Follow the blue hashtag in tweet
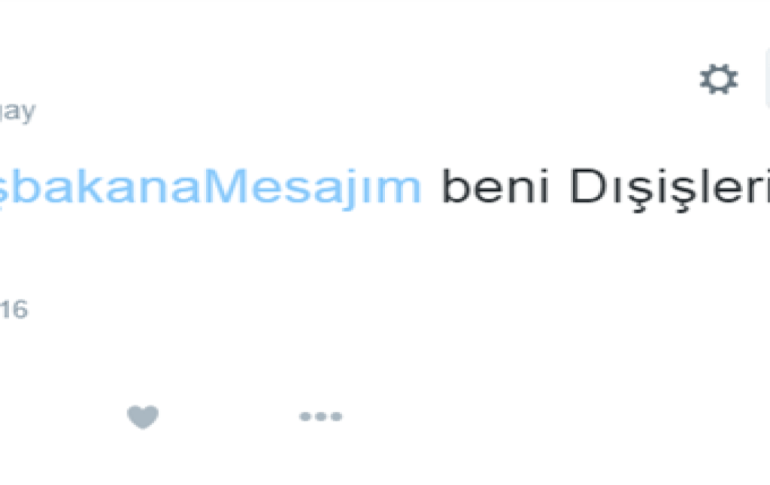Image resolution: width=770 pixels, height=485 pixels. click(x=211, y=187)
